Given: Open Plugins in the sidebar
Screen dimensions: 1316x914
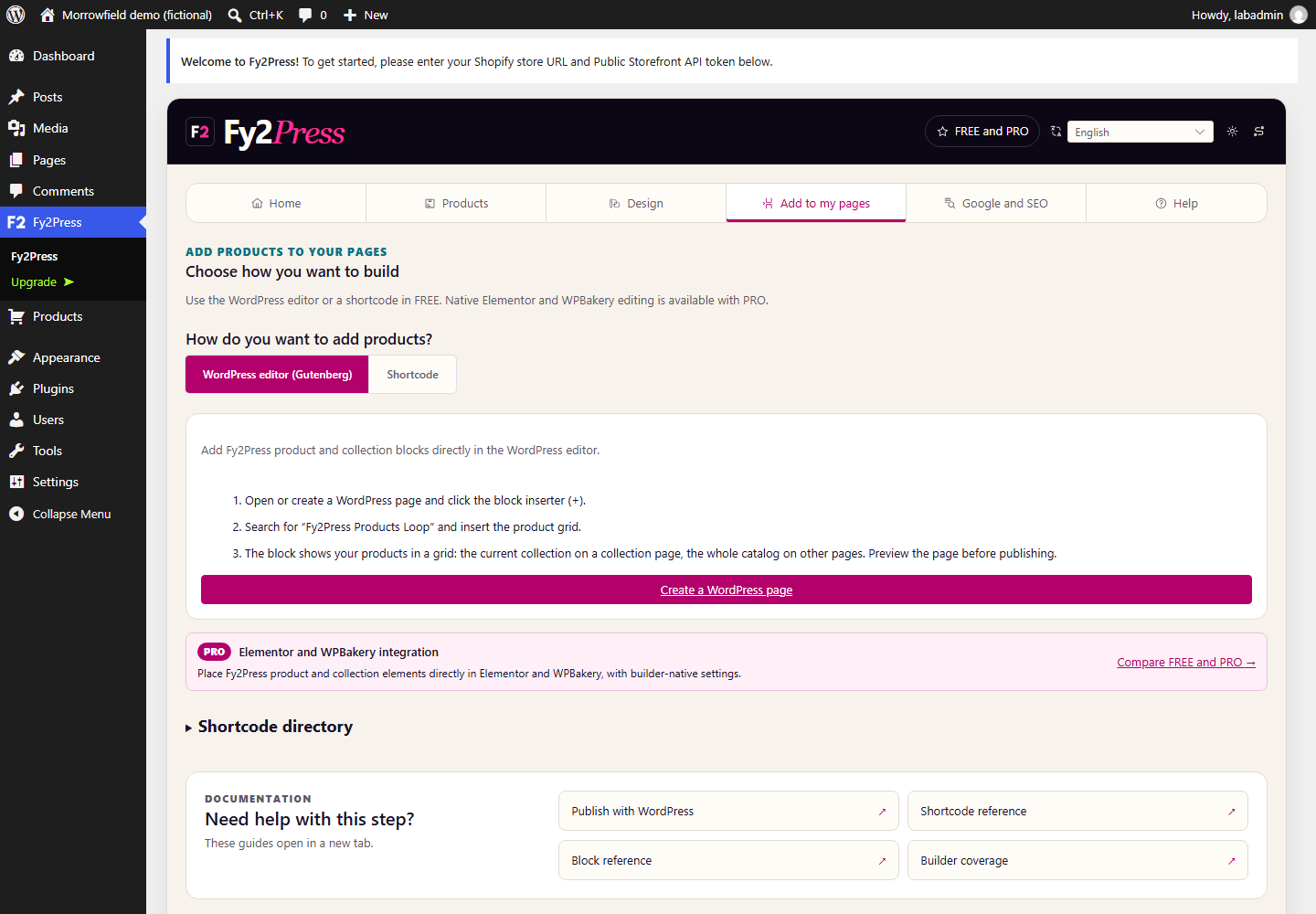Looking at the screenshot, I should (73, 388).
